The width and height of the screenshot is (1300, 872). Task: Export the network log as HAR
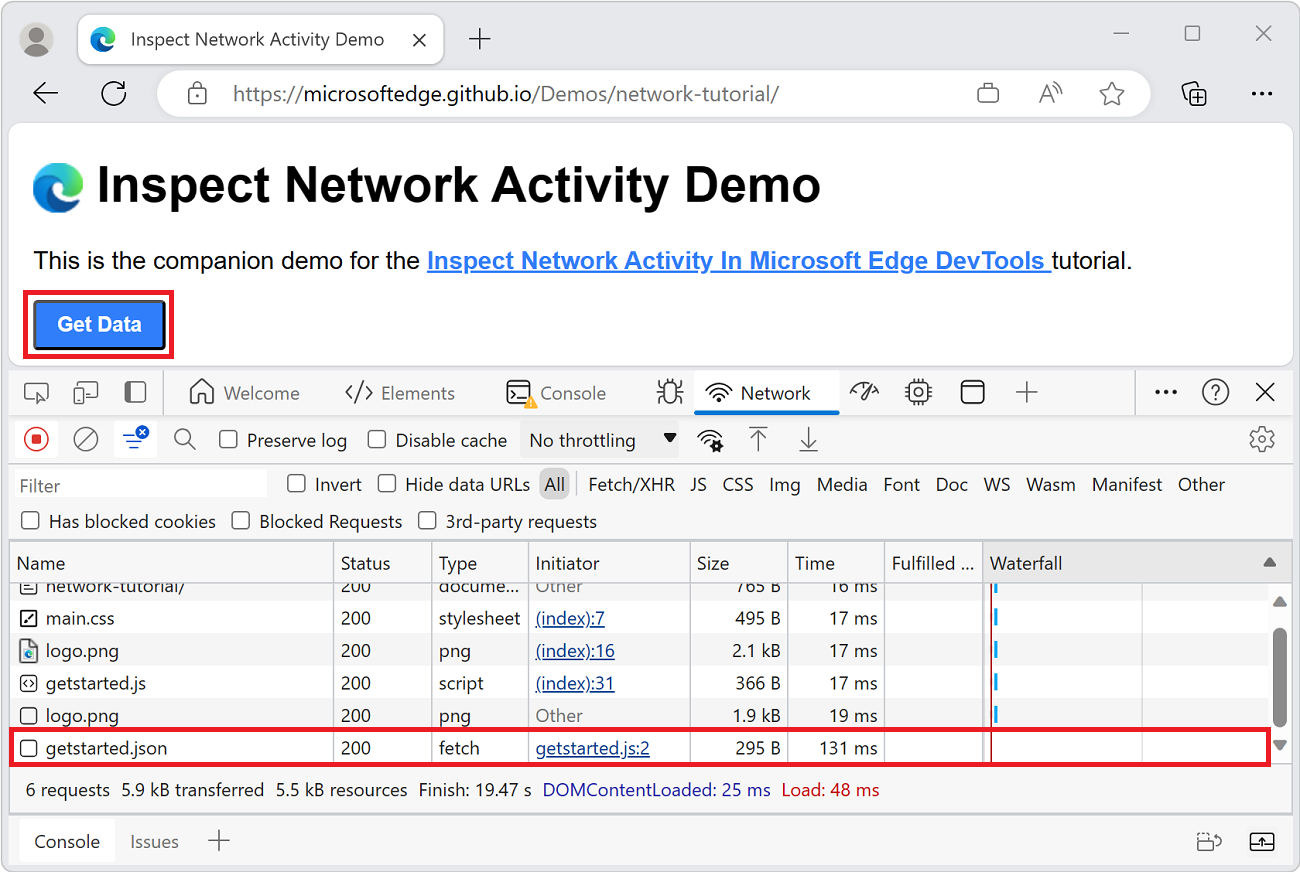(808, 439)
